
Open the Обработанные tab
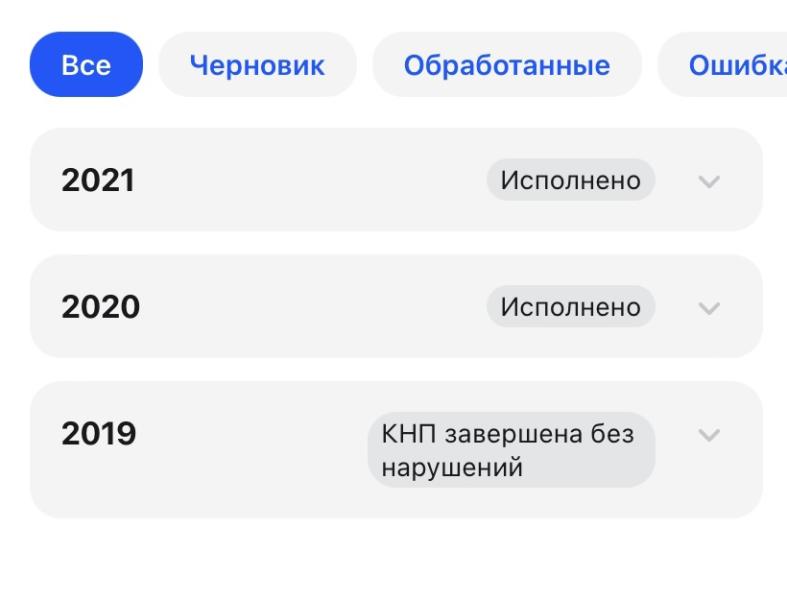[506, 65]
